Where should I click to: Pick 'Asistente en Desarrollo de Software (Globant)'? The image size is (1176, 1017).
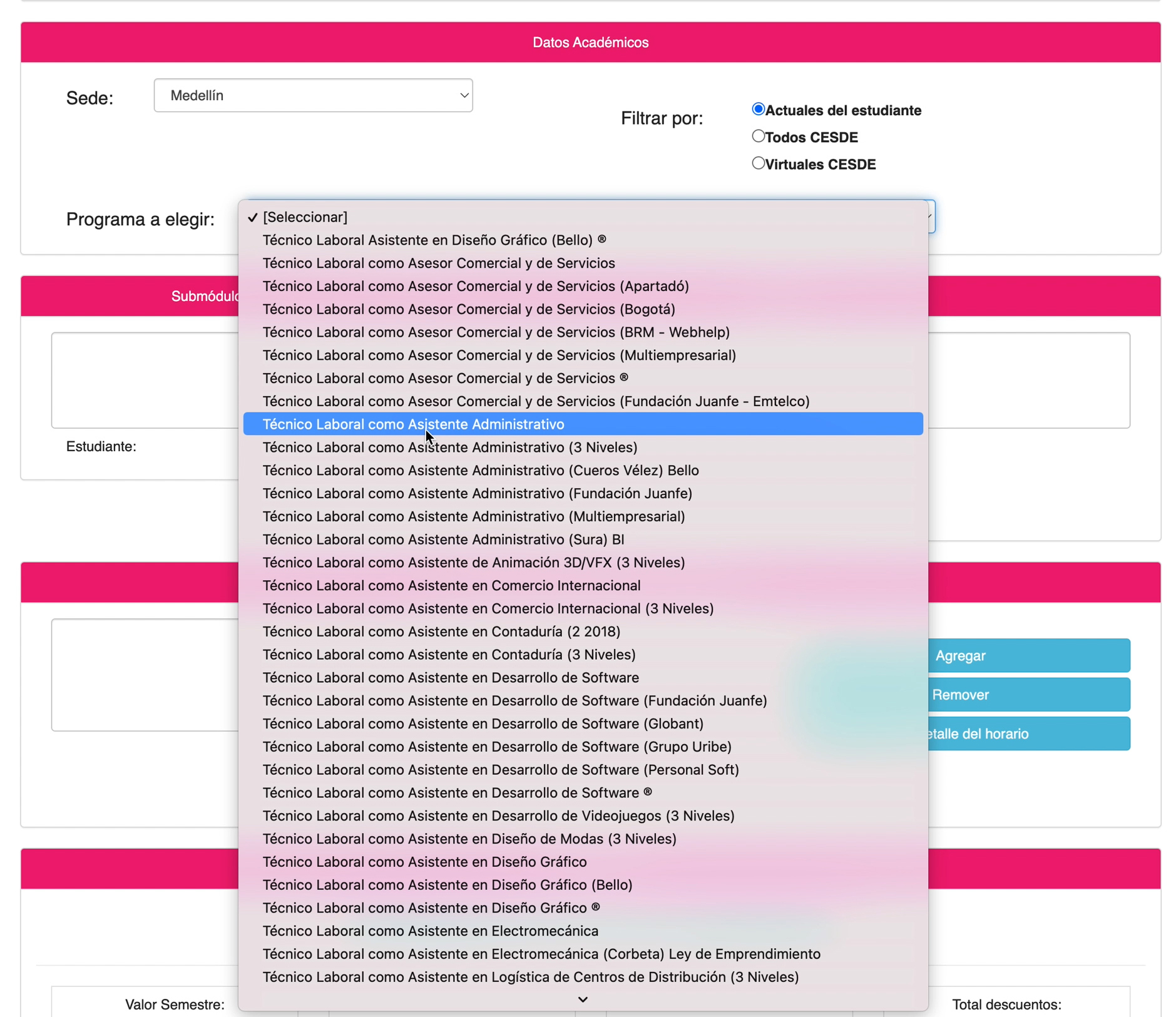tap(483, 723)
